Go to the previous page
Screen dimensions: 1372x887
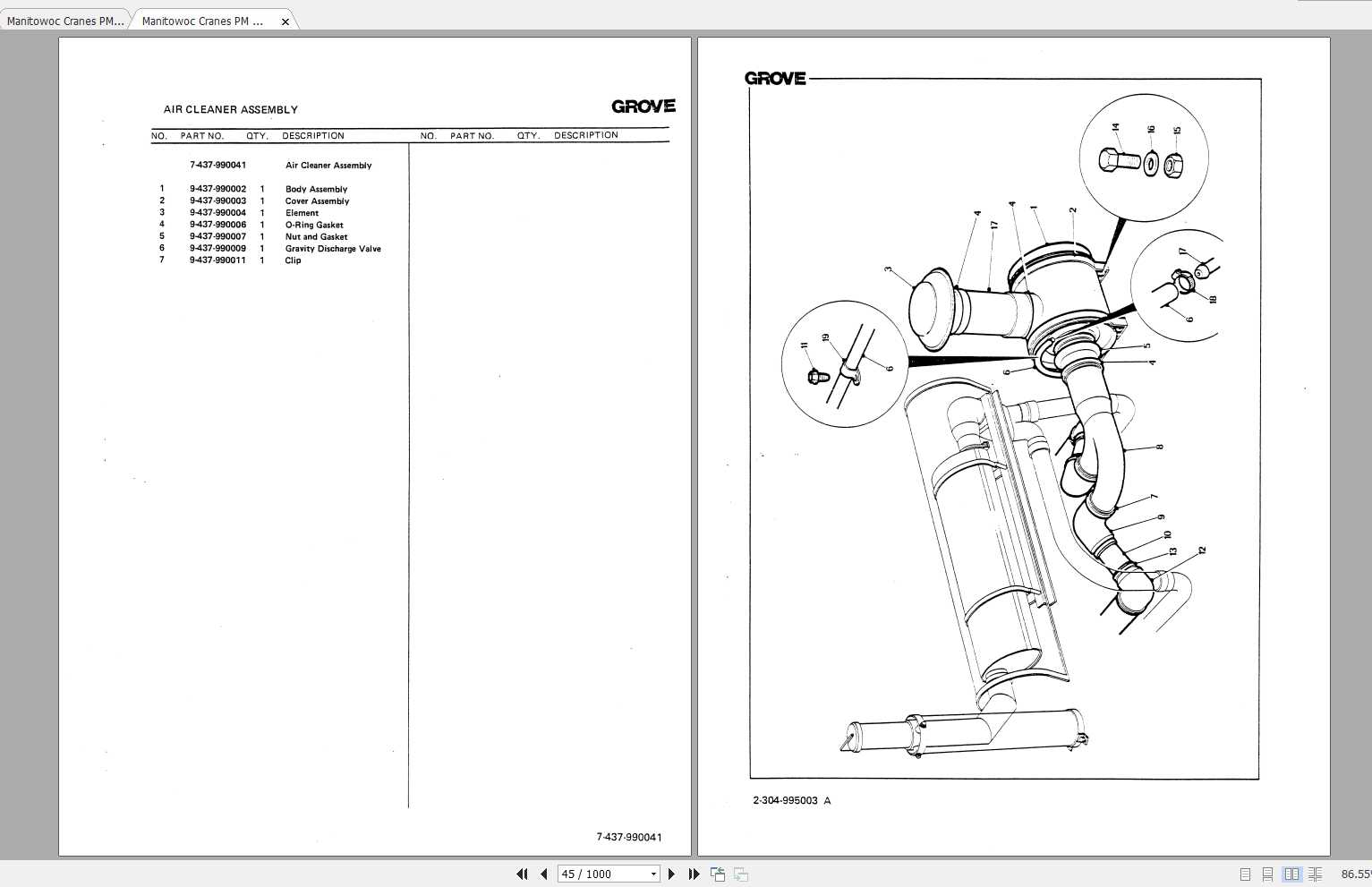(544, 874)
